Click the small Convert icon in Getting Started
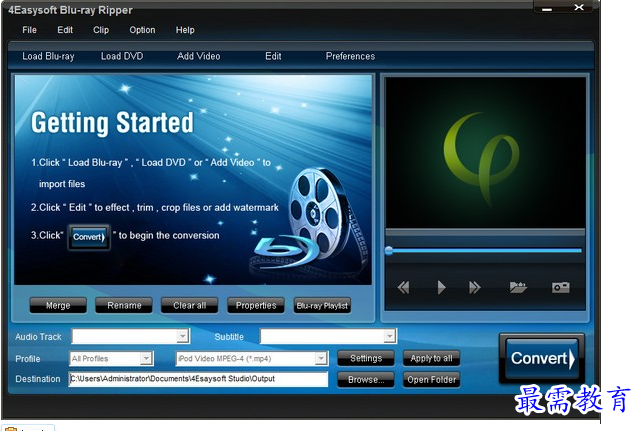The width and height of the screenshot is (639, 431). coord(89,237)
